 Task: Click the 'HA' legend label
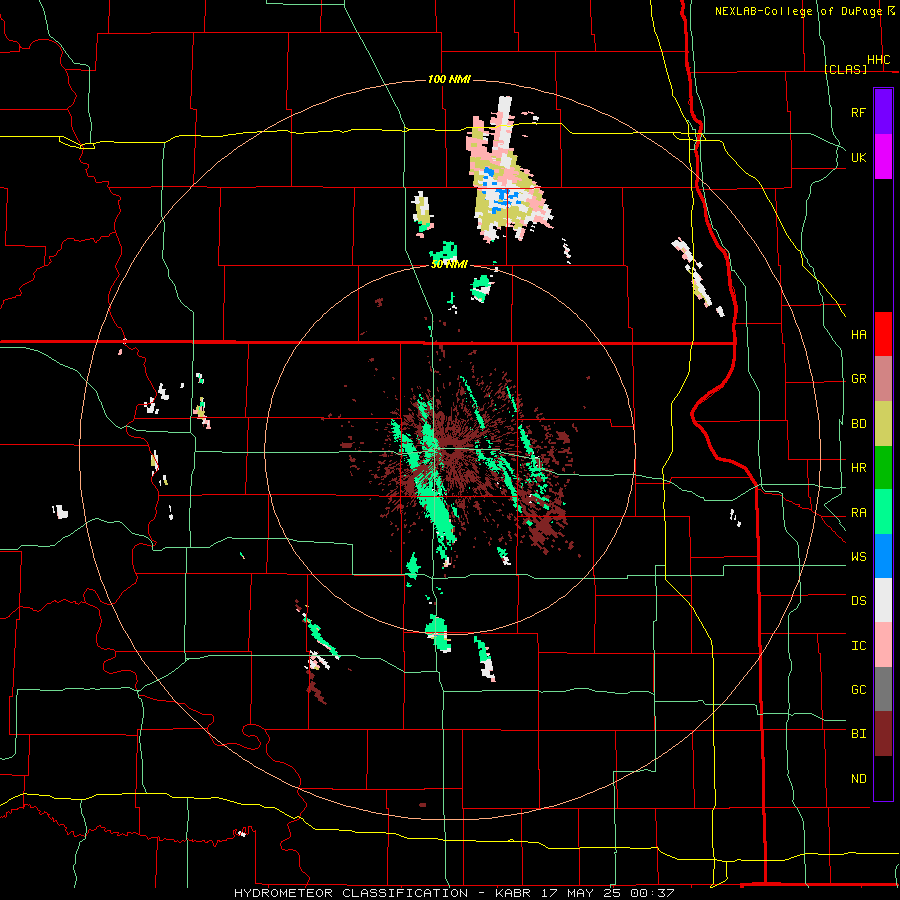pos(858,335)
